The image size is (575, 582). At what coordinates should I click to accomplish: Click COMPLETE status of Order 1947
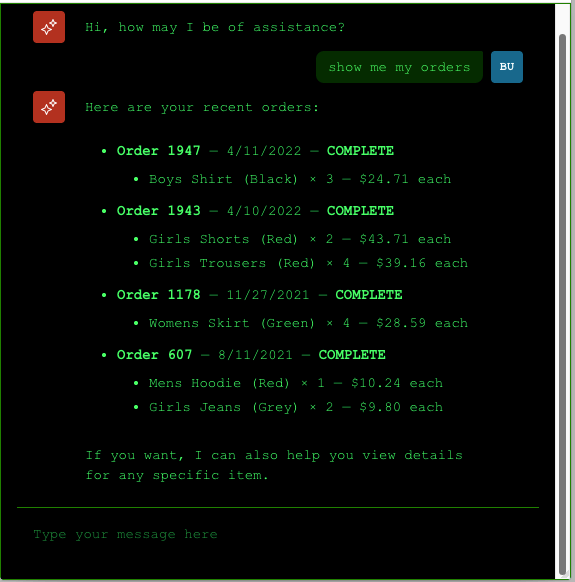[x=360, y=151]
